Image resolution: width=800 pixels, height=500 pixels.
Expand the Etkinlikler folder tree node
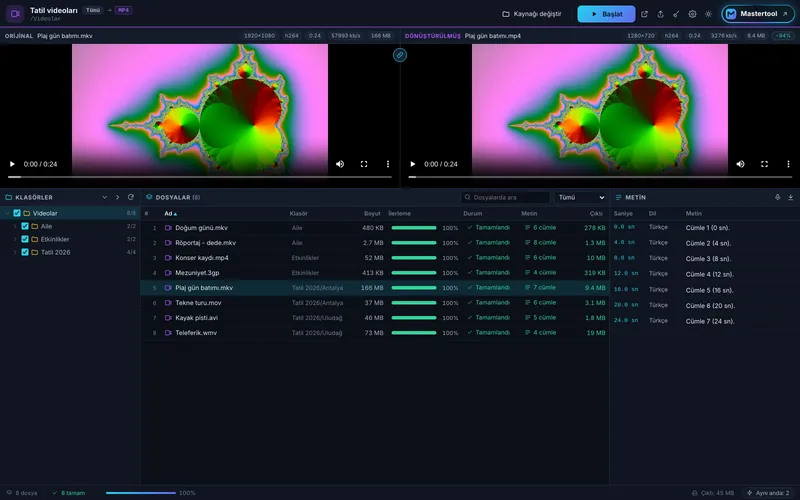(15, 239)
